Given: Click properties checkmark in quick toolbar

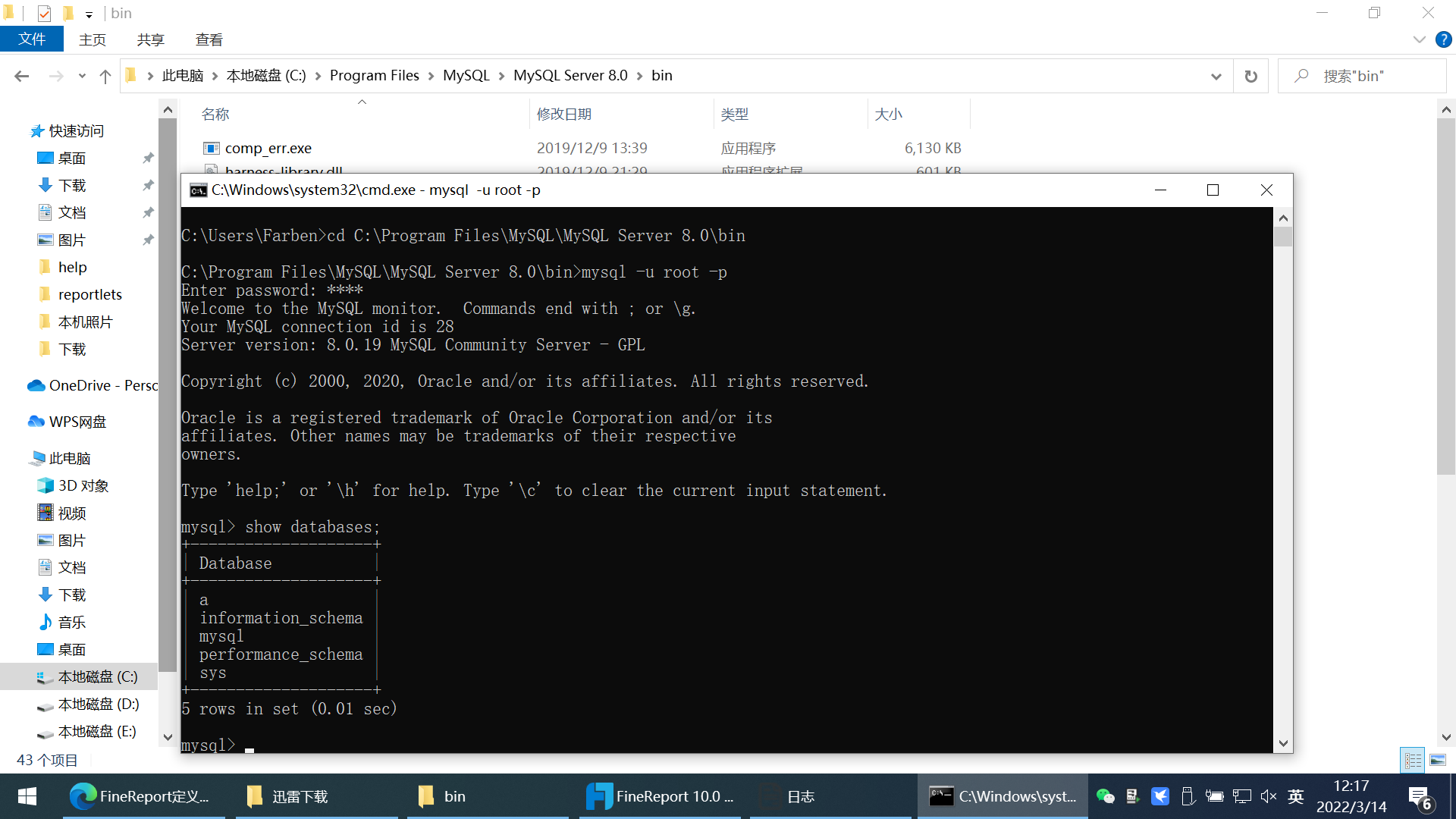Looking at the screenshot, I should point(44,14).
